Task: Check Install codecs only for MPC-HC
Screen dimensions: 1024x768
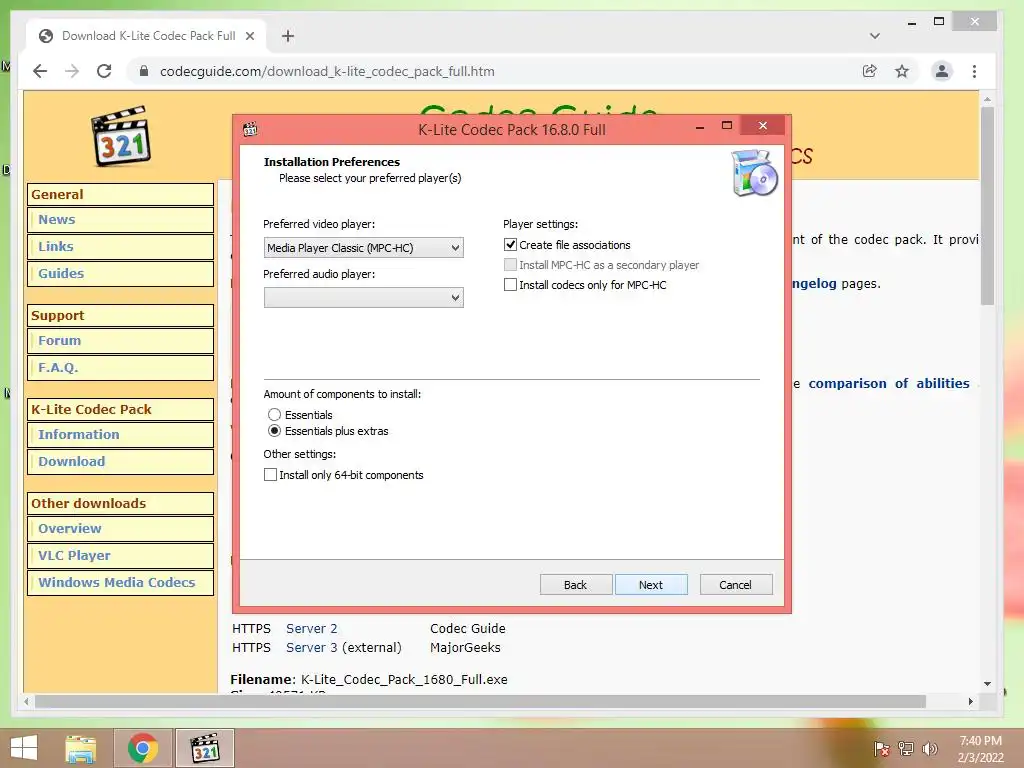Action: coord(510,285)
